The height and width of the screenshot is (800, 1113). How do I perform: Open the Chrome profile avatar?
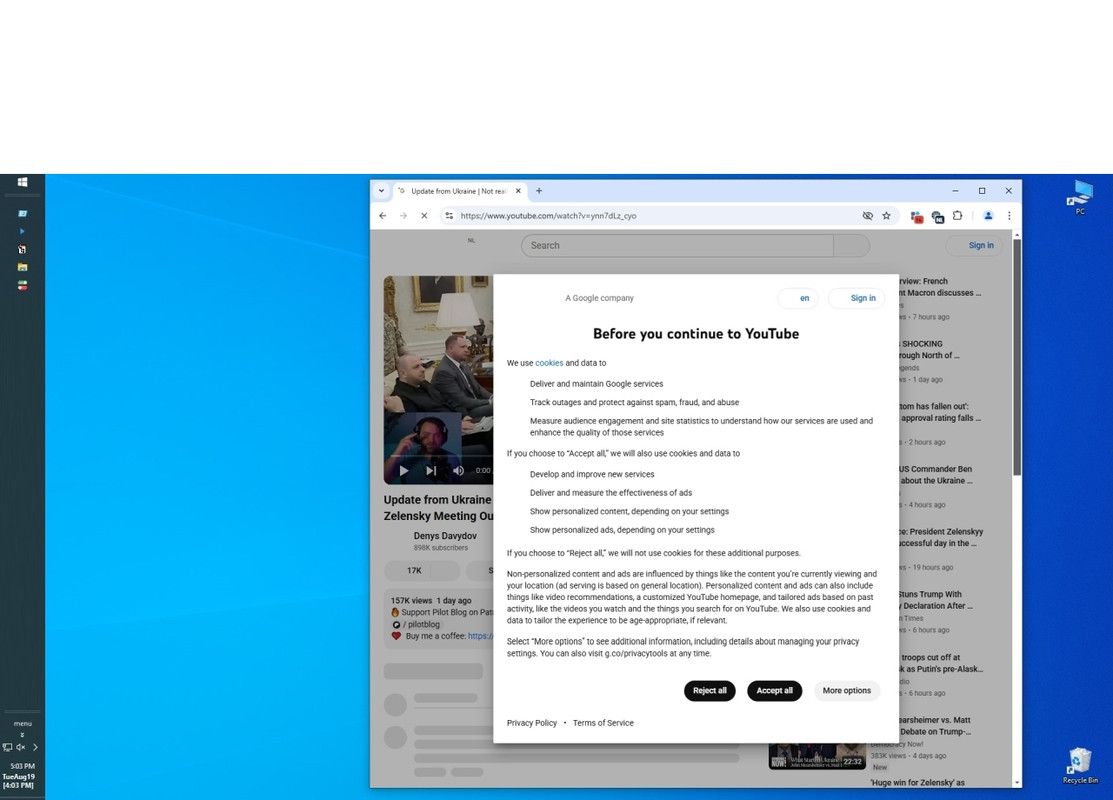[x=987, y=216]
